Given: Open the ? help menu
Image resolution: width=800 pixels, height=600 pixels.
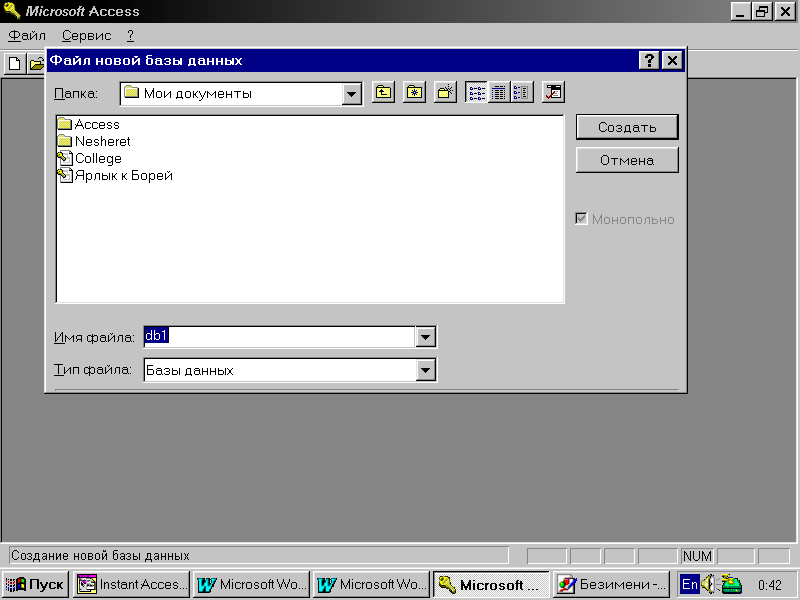Looking at the screenshot, I should (131, 36).
